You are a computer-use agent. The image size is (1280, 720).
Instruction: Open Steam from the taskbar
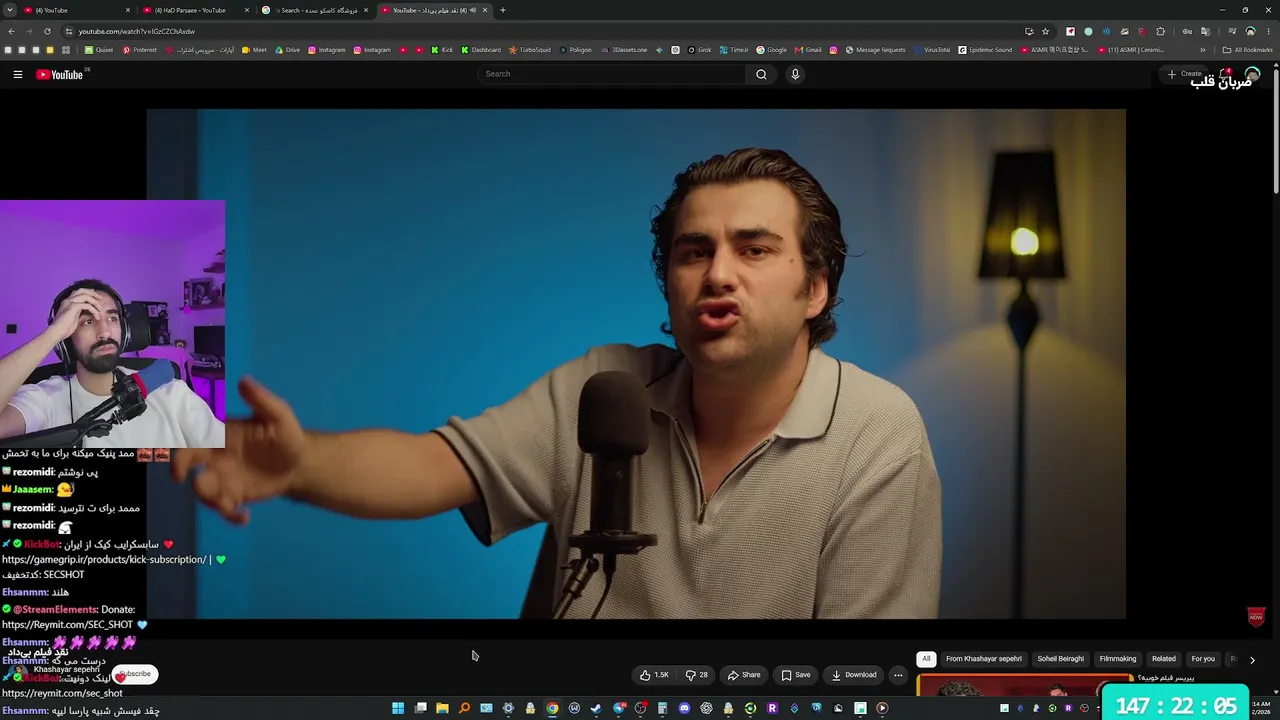(596, 708)
